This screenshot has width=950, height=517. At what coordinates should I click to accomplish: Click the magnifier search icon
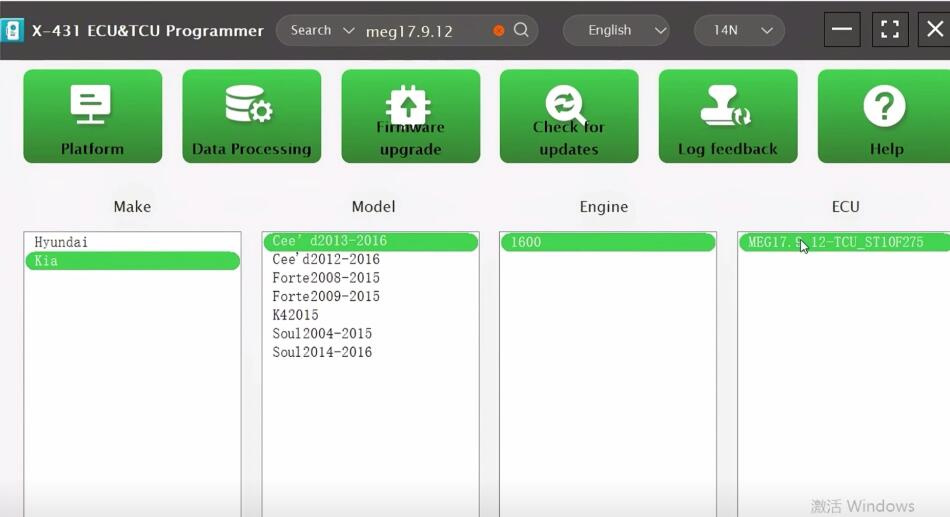point(521,30)
